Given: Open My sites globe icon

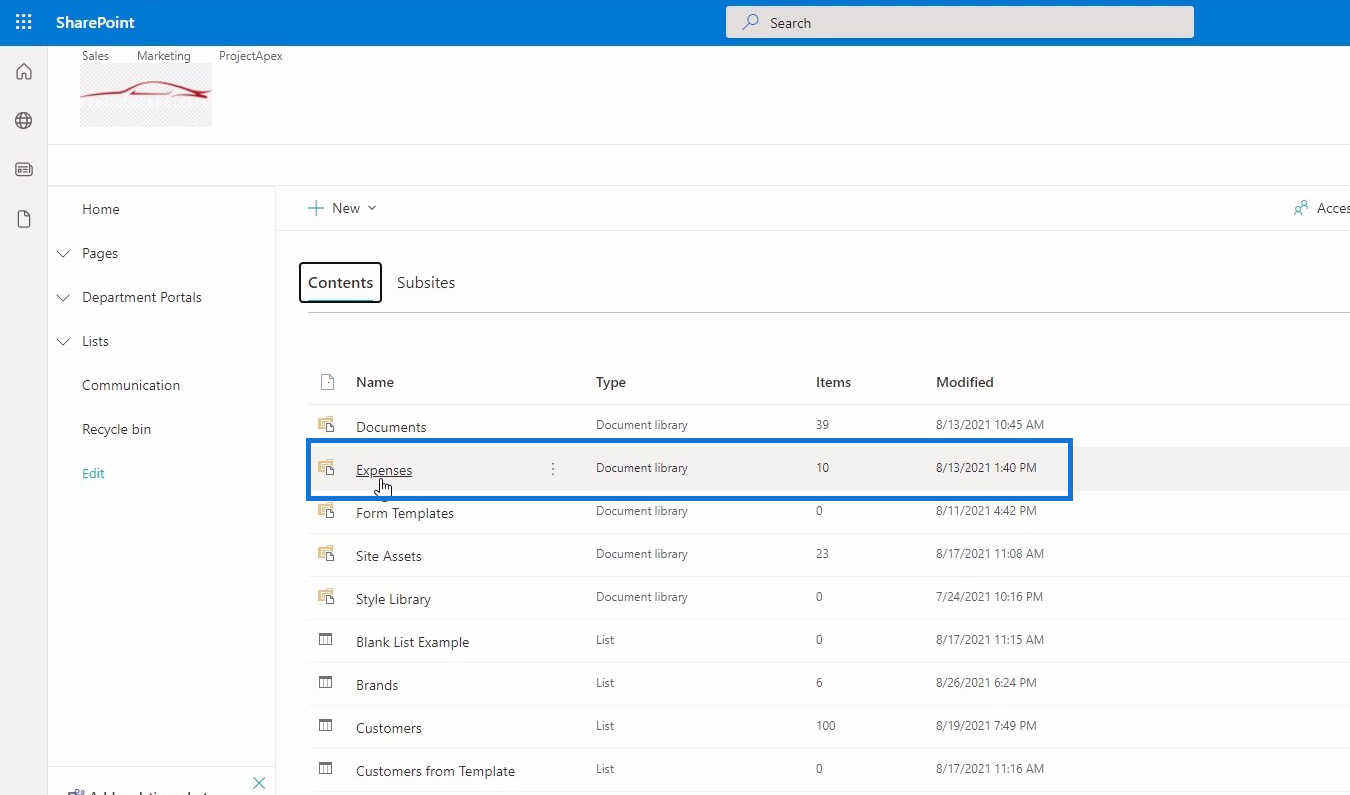Looking at the screenshot, I should [x=24, y=121].
